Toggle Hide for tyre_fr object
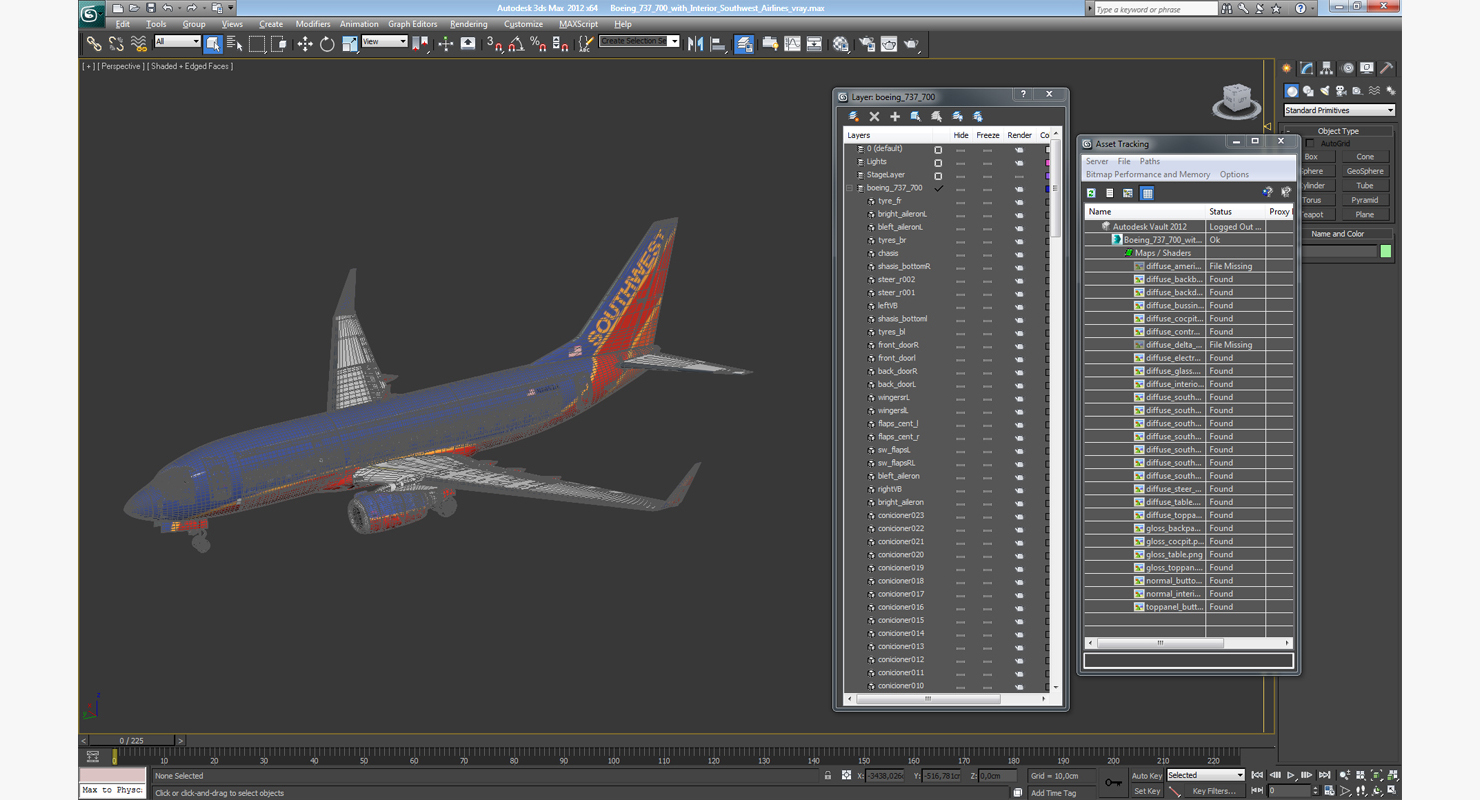The image size is (1480, 800). tap(960, 201)
